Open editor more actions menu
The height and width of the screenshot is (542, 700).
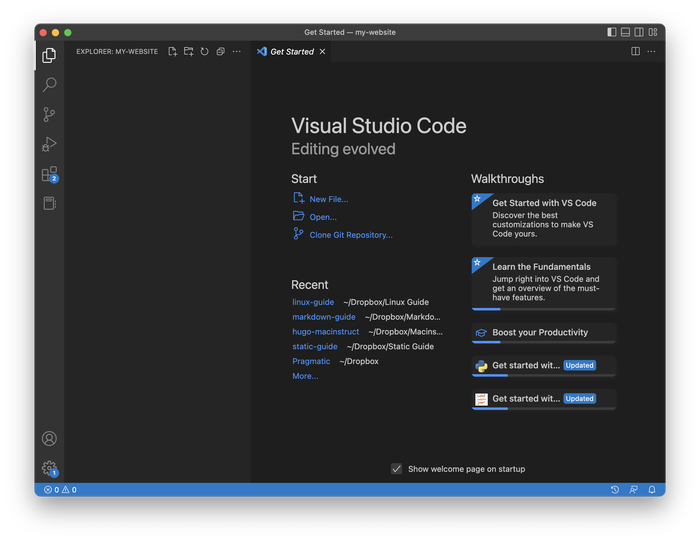point(651,51)
